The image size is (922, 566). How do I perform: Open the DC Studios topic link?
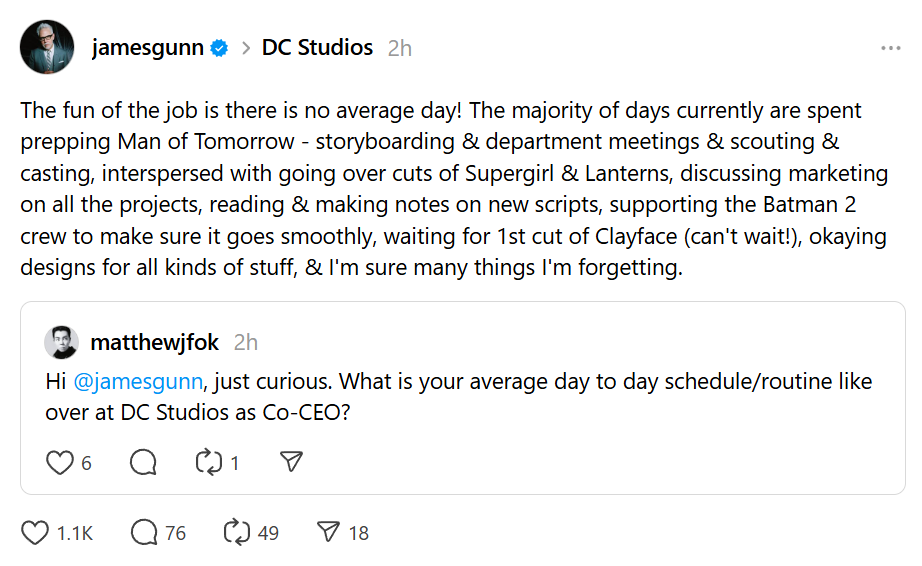click(x=317, y=47)
